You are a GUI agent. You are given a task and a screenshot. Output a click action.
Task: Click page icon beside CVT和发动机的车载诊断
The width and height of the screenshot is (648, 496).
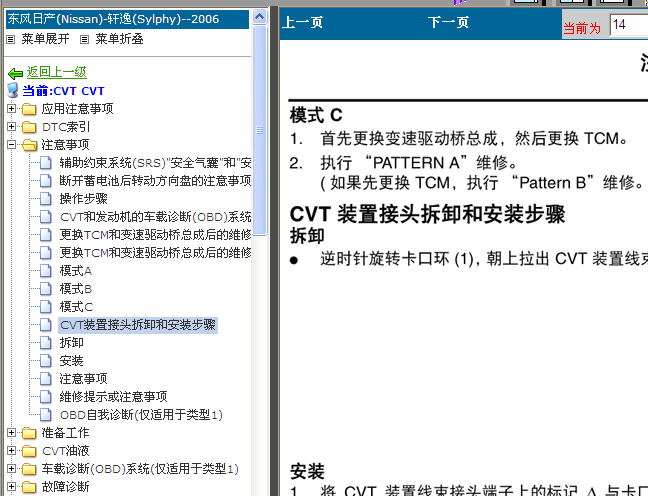click(46, 217)
